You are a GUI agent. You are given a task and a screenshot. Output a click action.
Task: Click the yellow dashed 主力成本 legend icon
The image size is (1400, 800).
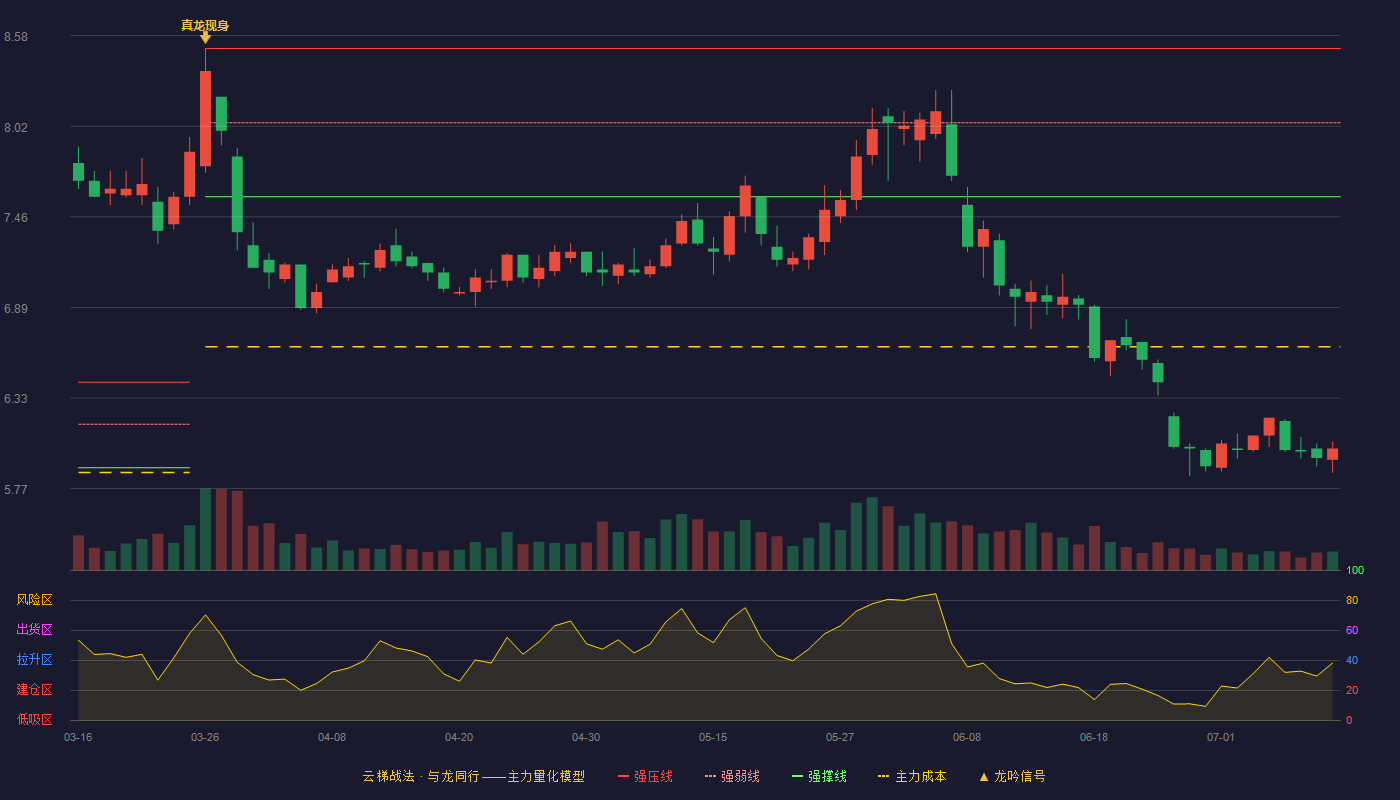[x=883, y=776]
